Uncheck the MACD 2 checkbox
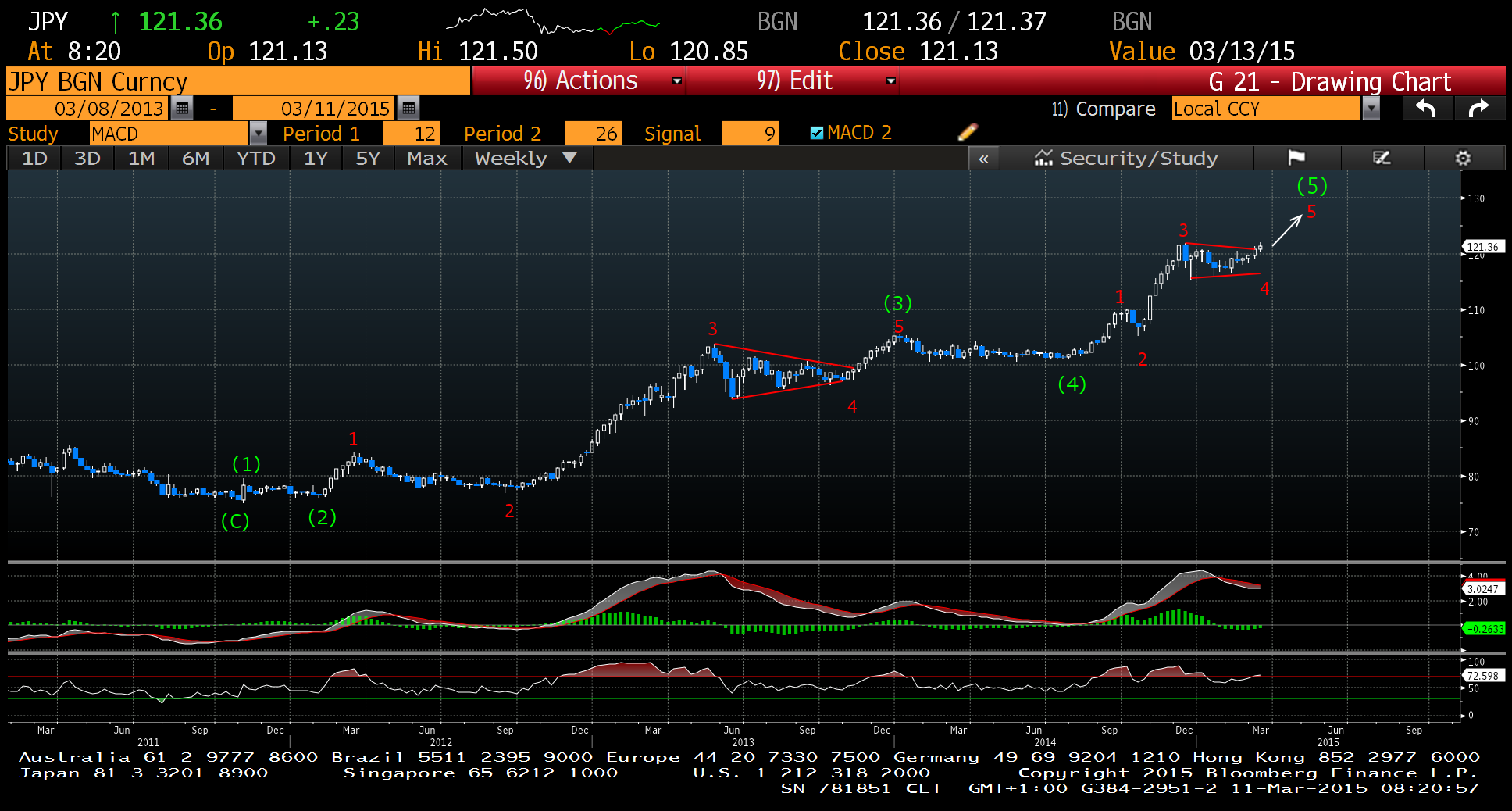Screen dimensions: 1512x811 [x=817, y=133]
